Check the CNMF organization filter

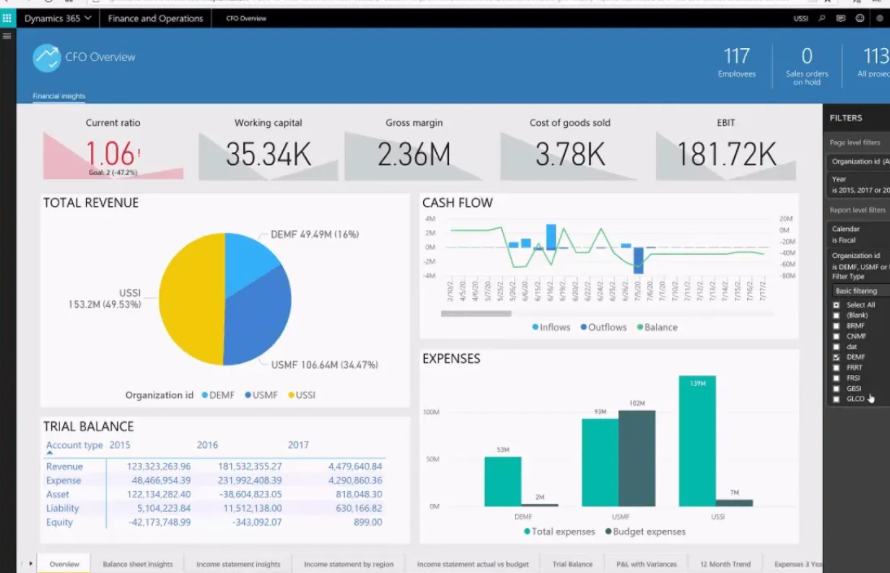[x=836, y=336]
